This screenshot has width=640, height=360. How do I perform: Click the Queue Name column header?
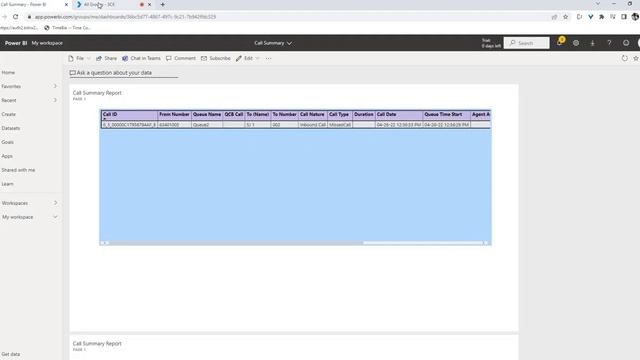[207, 115]
